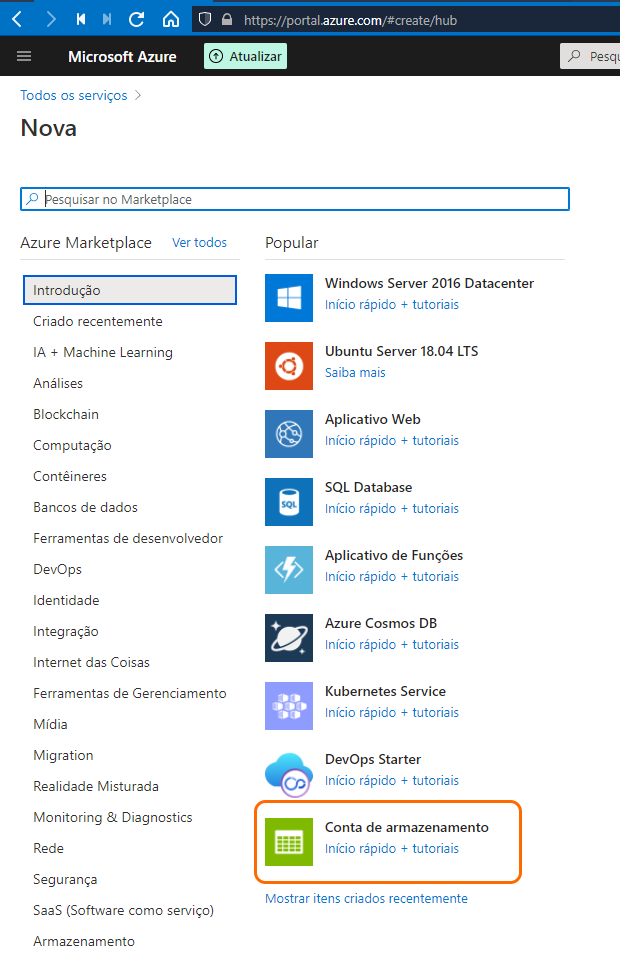620x957 pixels.
Task: Click the Microsoft Azure portal title
Action: [x=122, y=57]
